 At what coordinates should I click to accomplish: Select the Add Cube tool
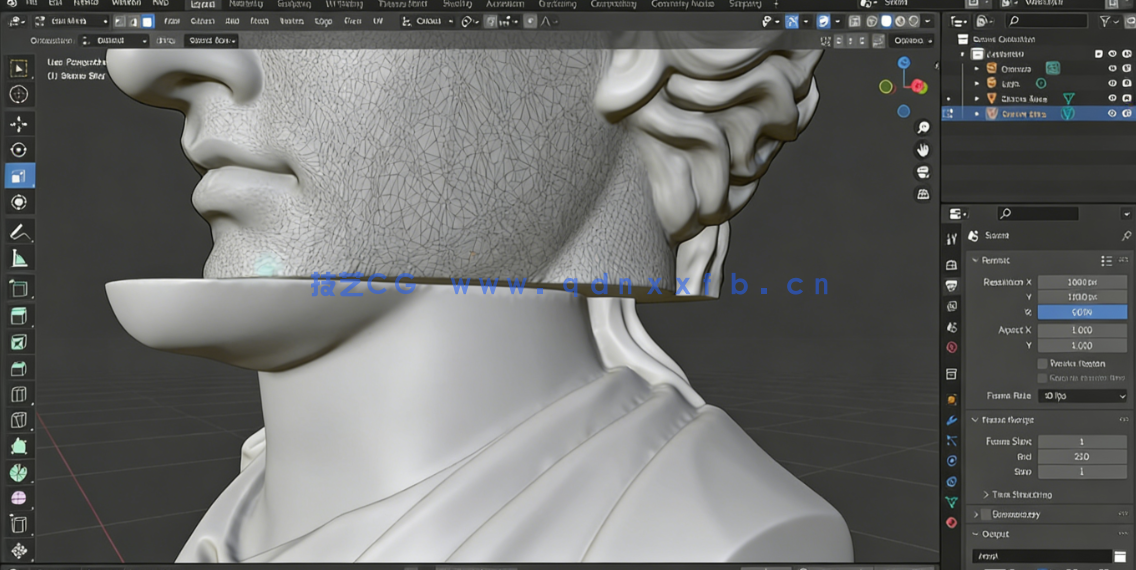[19, 288]
